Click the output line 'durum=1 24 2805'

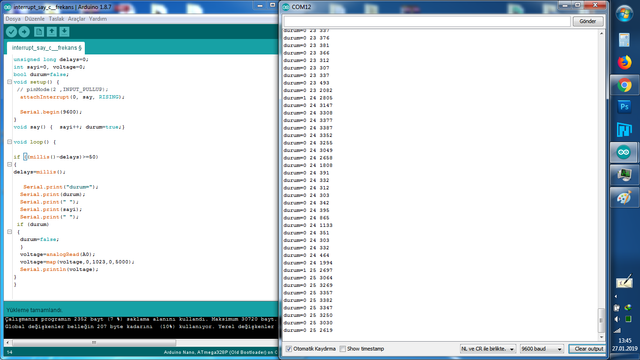pyautogui.click(x=308, y=98)
